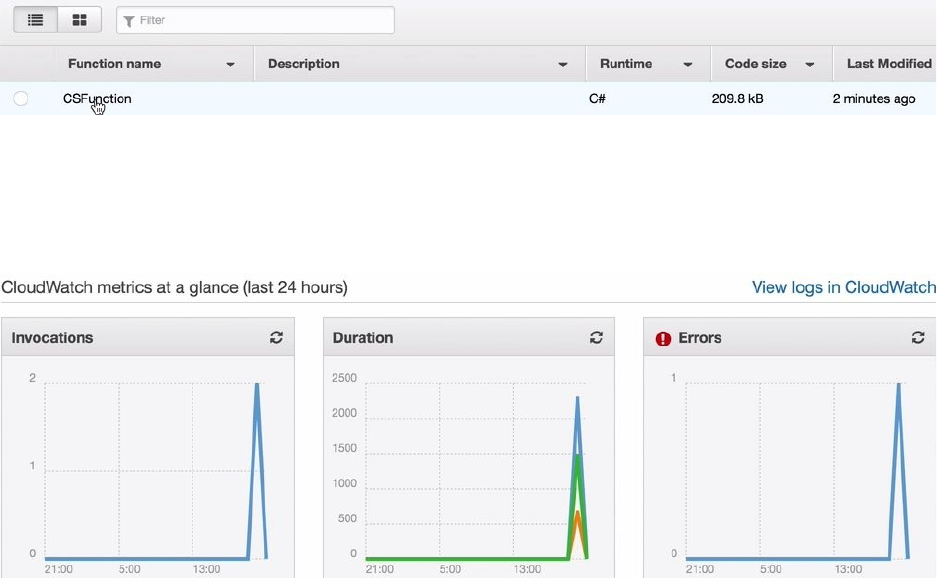The image size is (937, 578).
Task: Refresh the Duration chart
Action: (596, 338)
